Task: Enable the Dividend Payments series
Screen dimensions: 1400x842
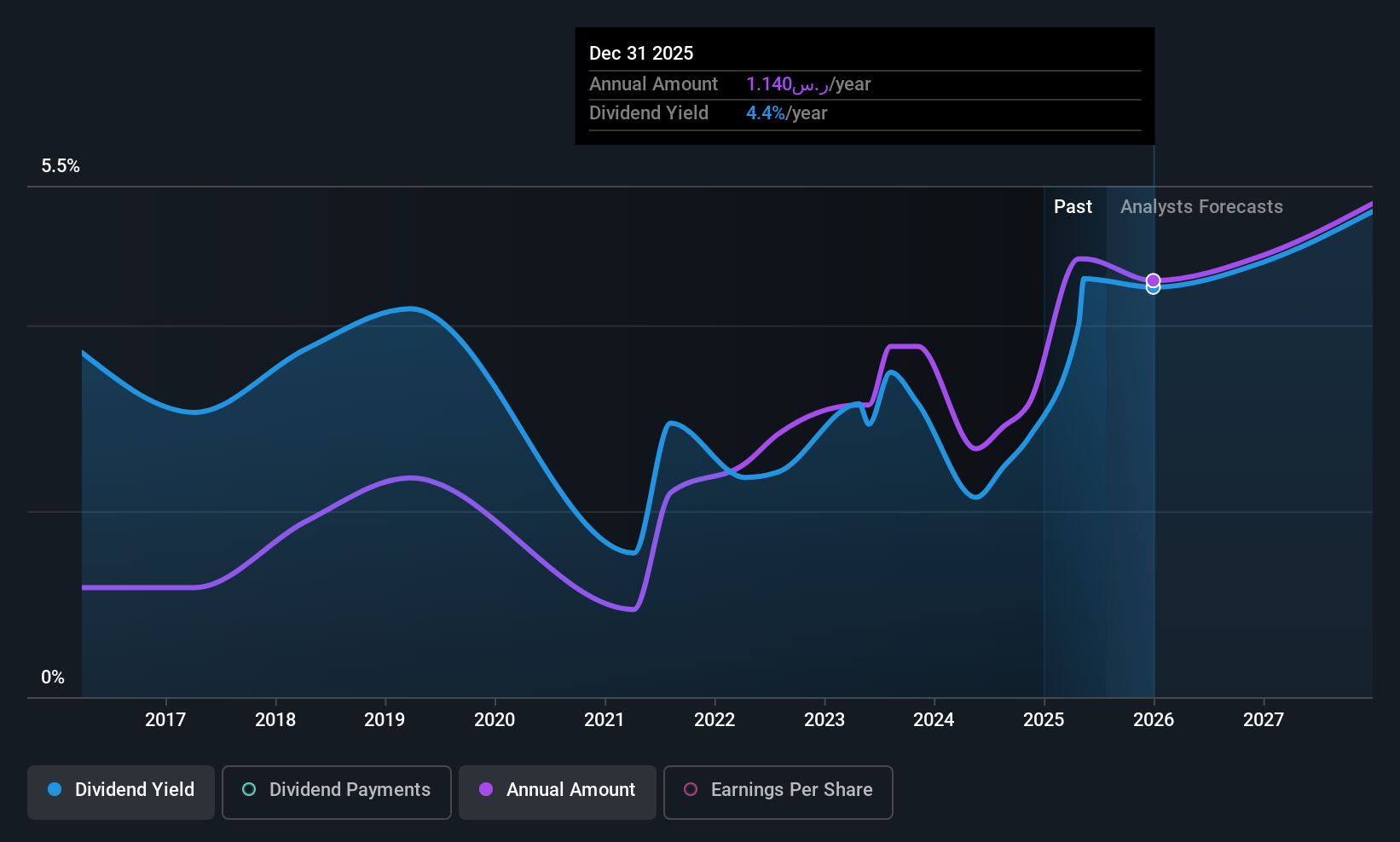Action: click(x=337, y=792)
